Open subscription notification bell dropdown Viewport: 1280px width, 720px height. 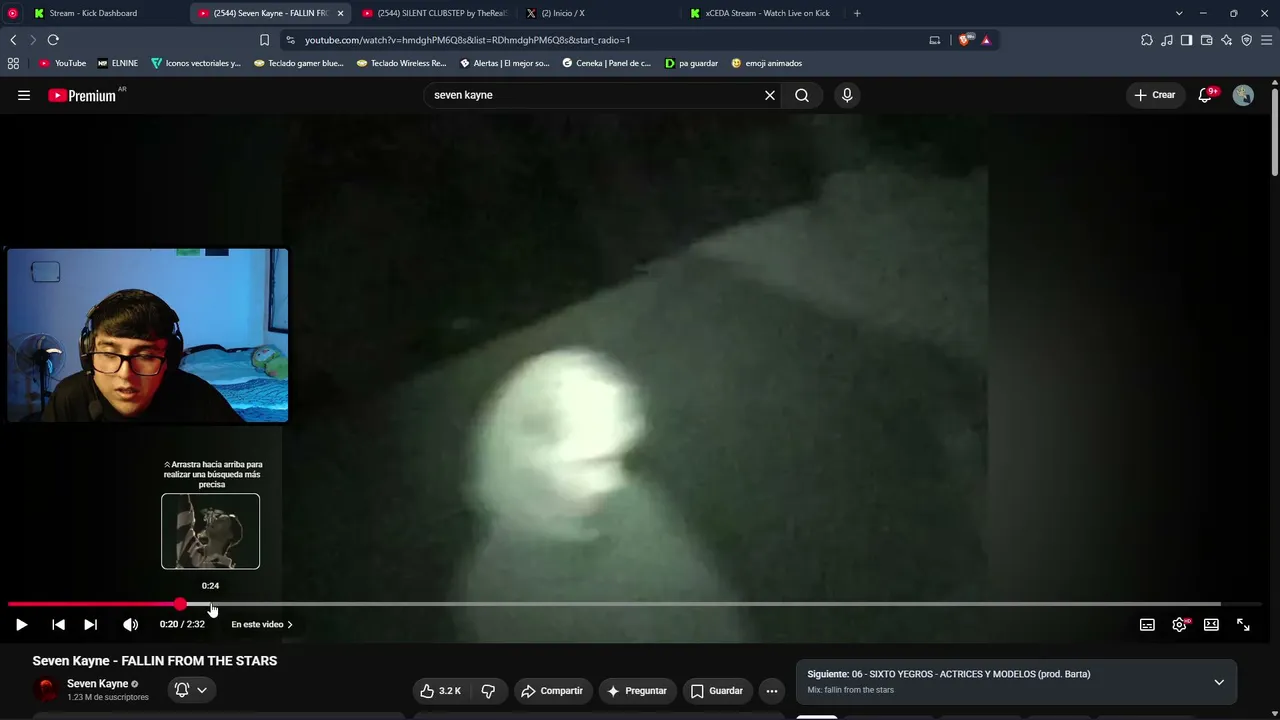click(x=191, y=690)
